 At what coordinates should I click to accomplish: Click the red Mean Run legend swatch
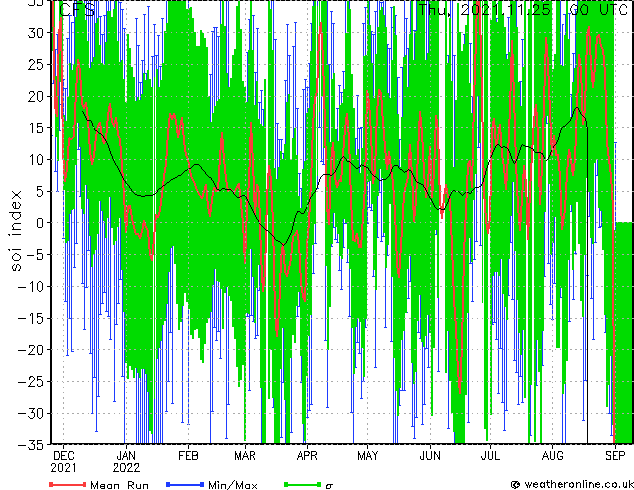point(68,484)
